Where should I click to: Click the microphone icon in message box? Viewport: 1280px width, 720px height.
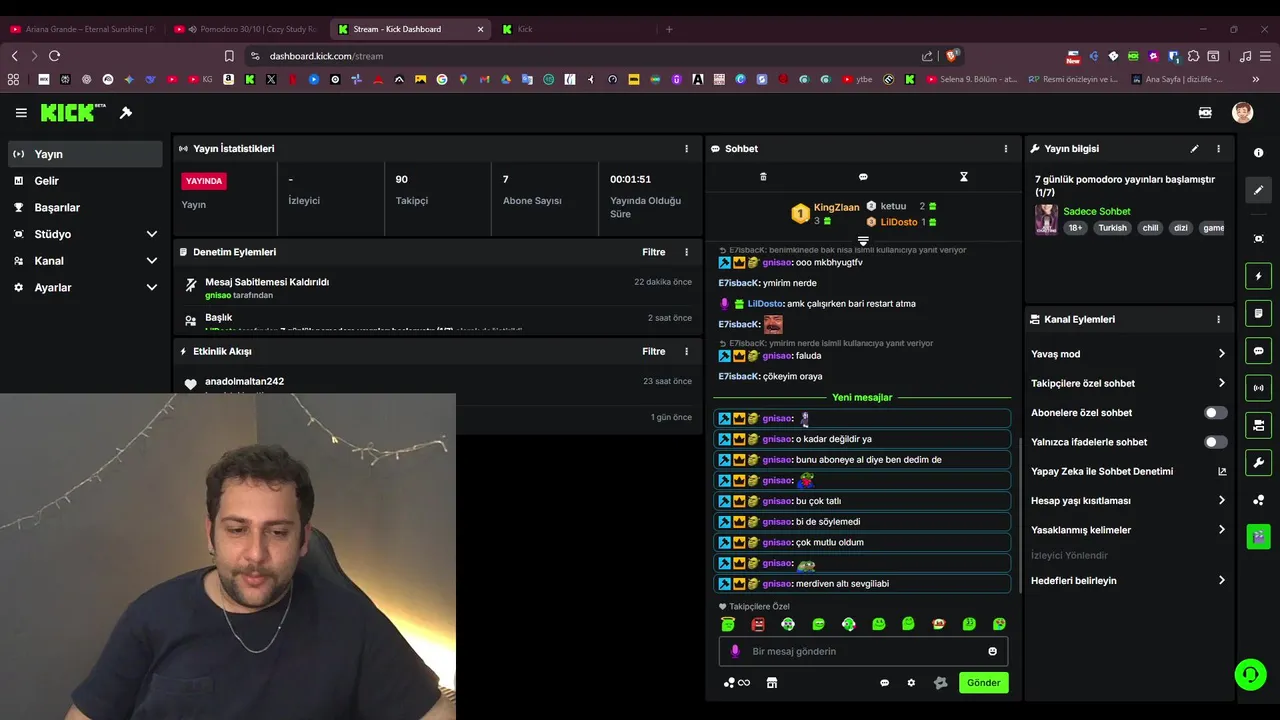coord(735,651)
